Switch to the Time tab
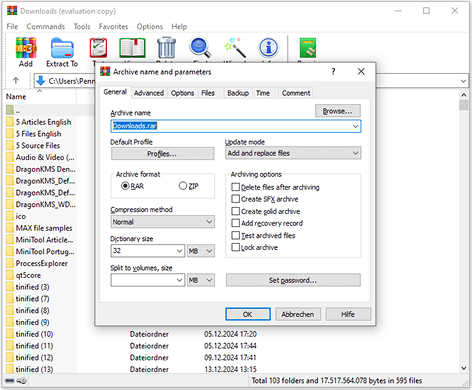This screenshot has height=390, width=472. click(x=263, y=93)
